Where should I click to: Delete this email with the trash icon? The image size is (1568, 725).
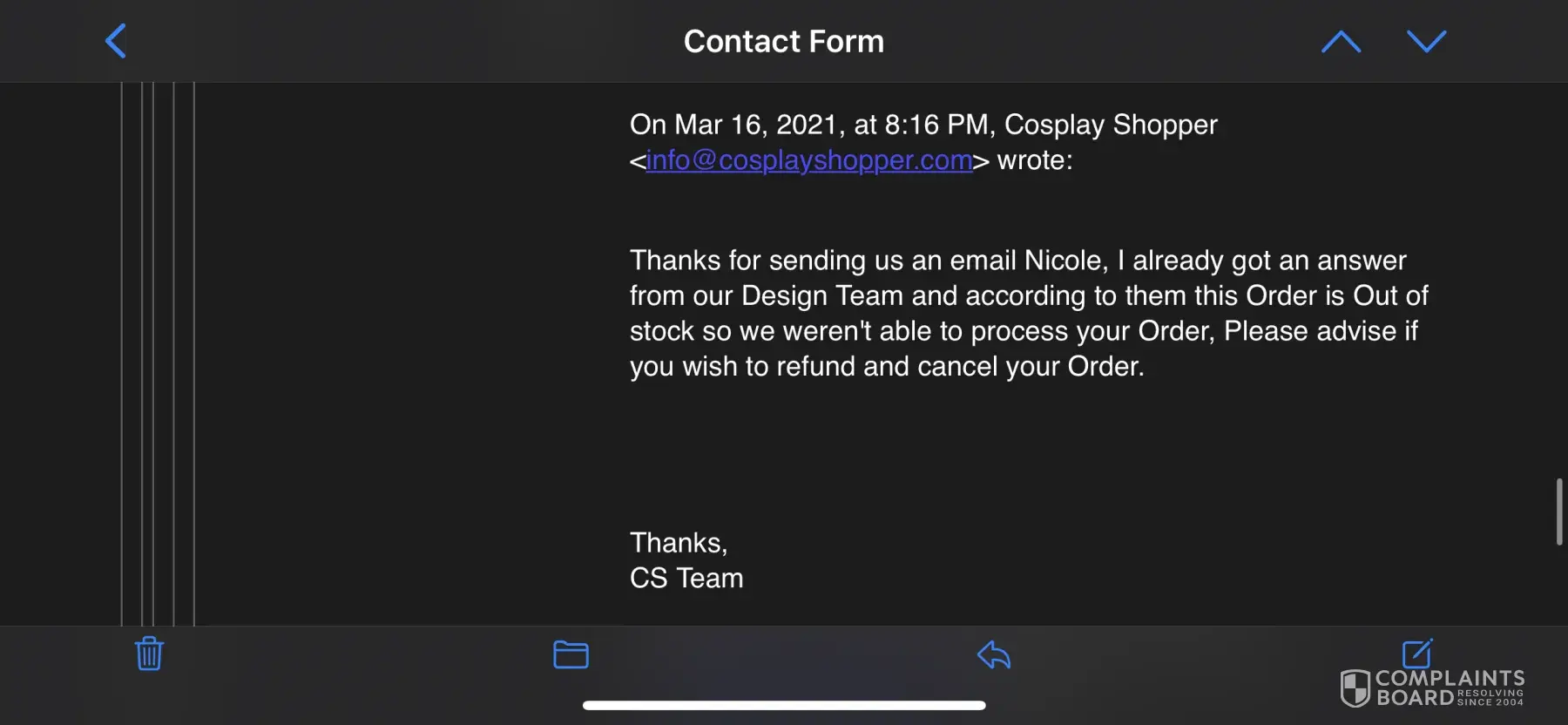pos(149,654)
